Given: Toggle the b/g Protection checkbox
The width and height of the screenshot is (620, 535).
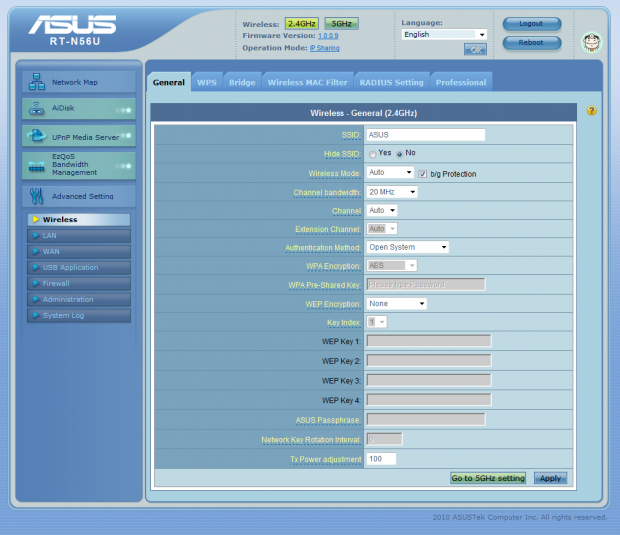Looking at the screenshot, I should [423, 174].
